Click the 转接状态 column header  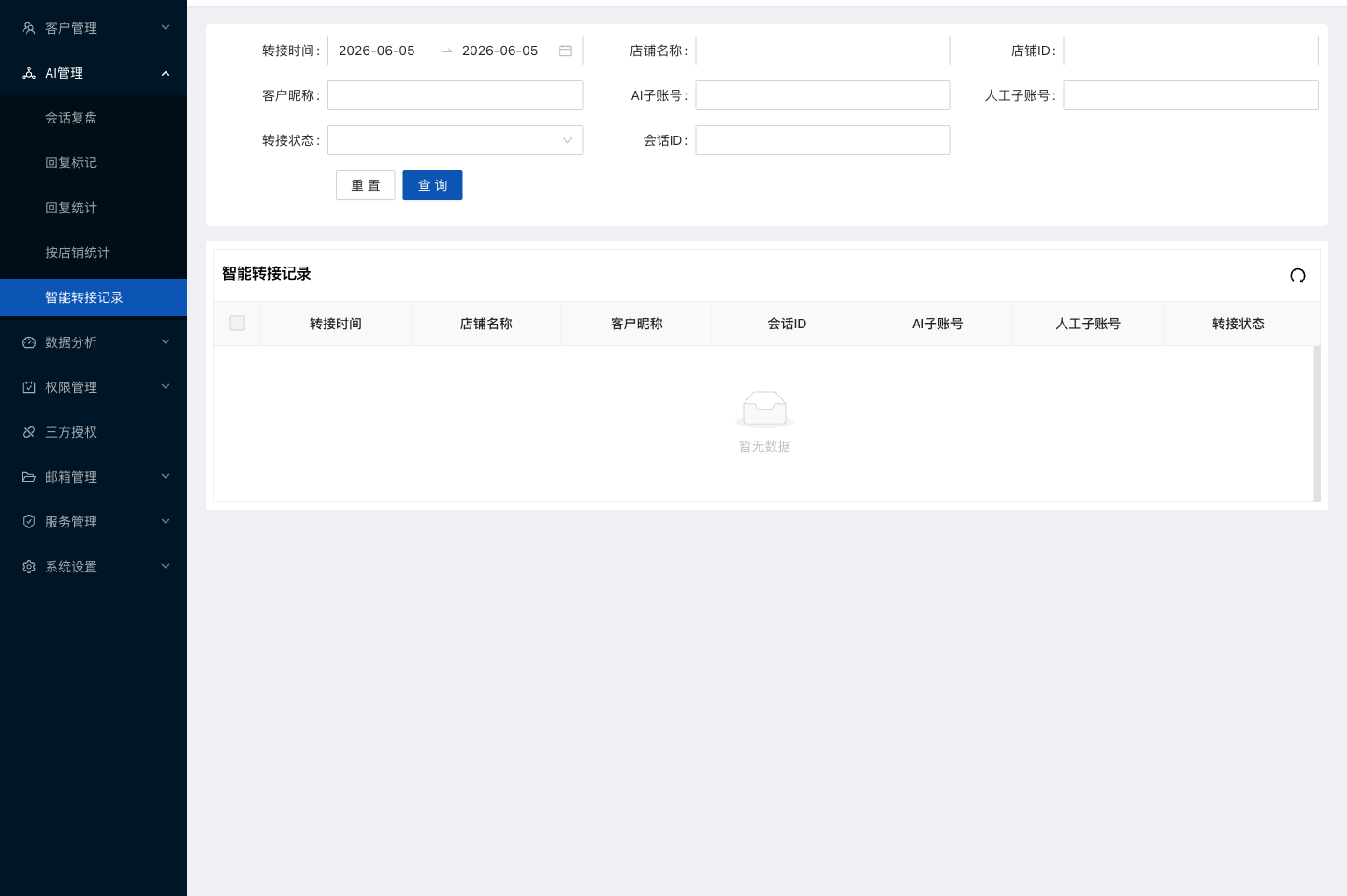click(1238, 324)
